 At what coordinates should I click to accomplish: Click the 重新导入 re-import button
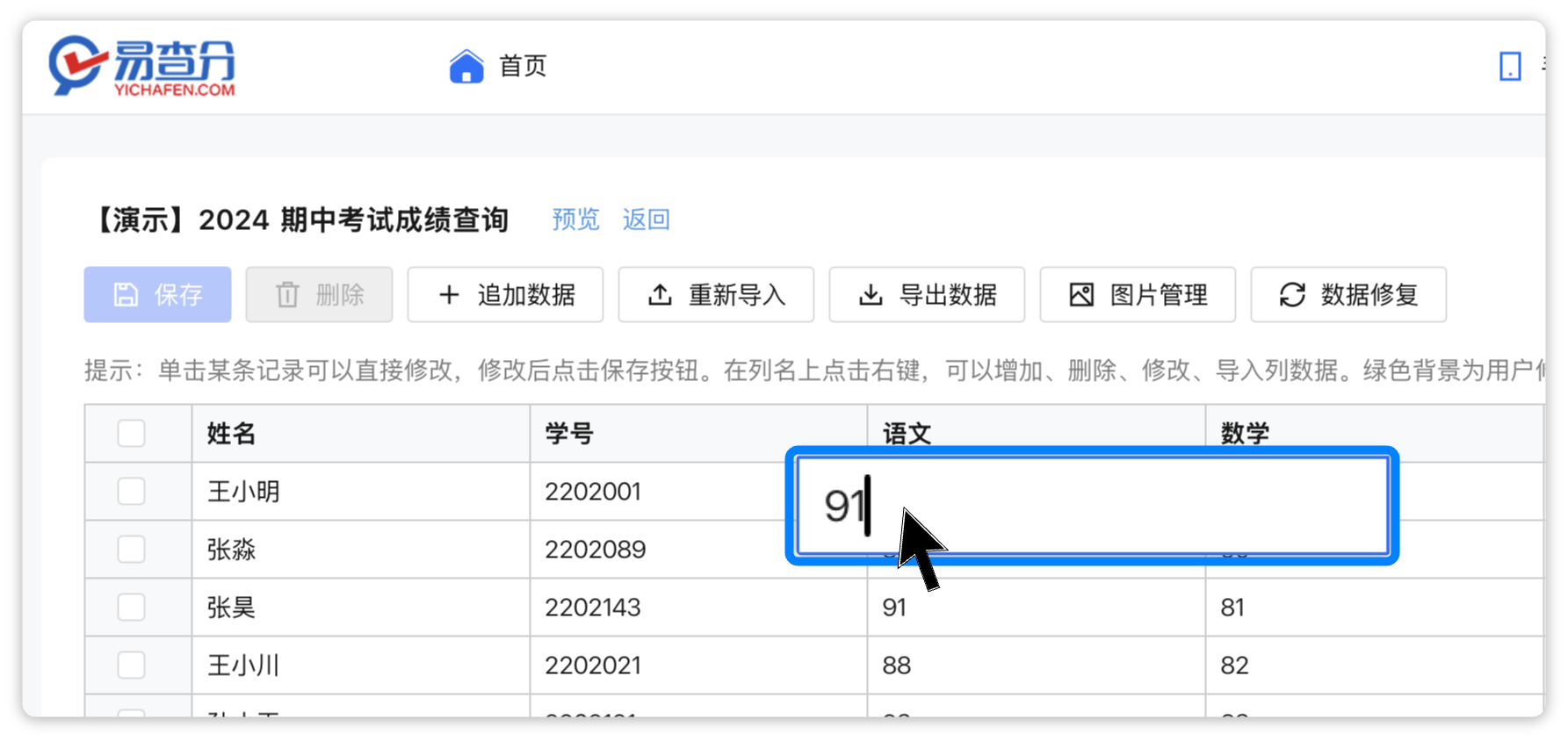click(716, 295)
